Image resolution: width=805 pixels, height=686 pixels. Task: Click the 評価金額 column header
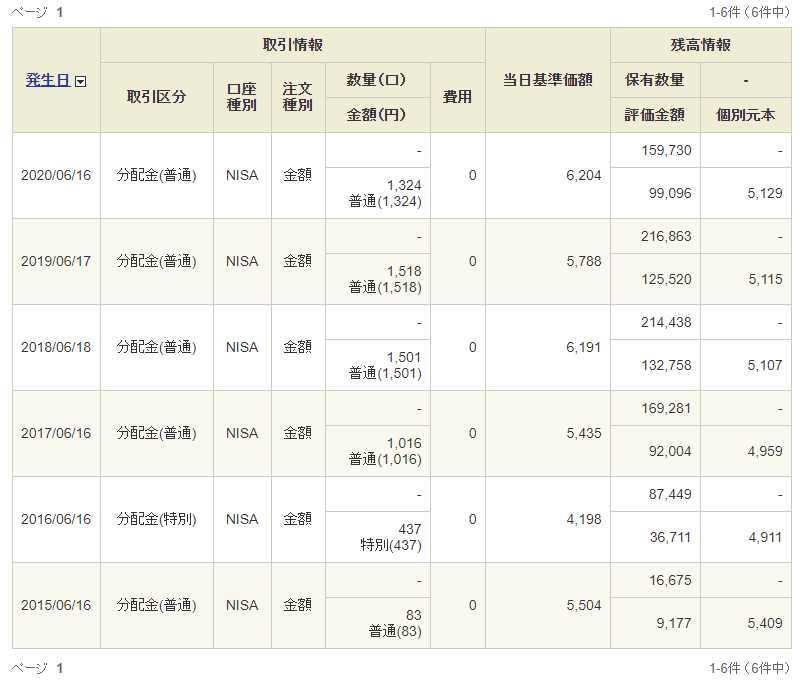point(655,115)
